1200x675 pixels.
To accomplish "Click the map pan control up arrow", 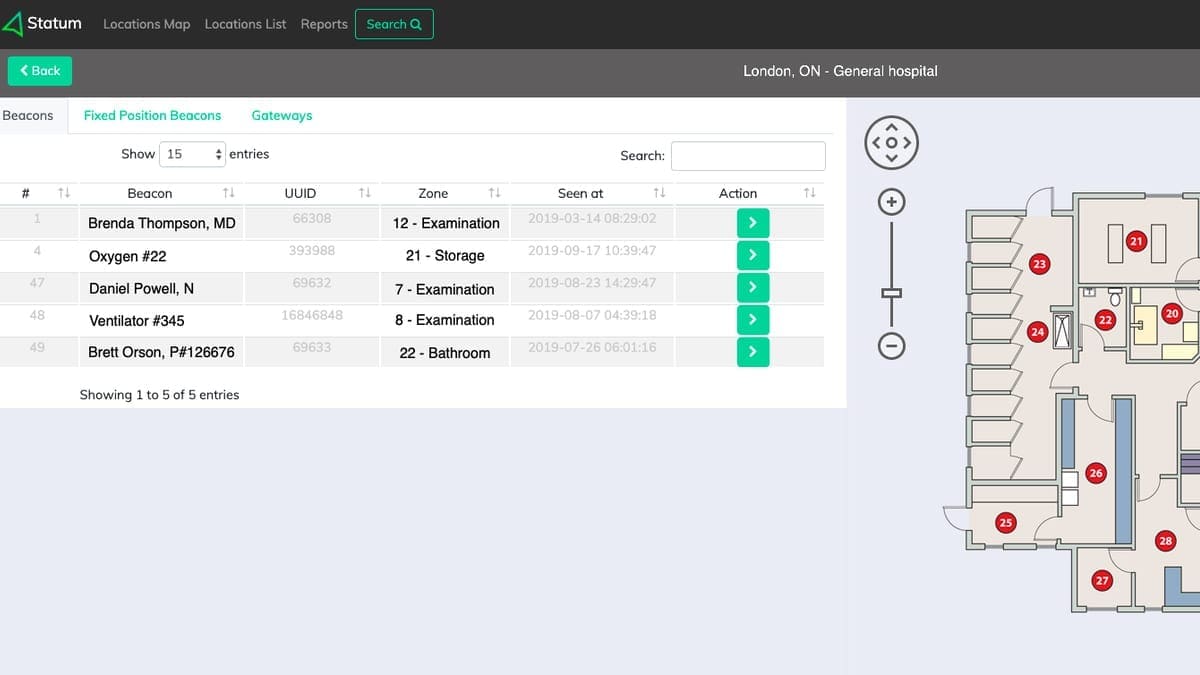I will [891, 128].
